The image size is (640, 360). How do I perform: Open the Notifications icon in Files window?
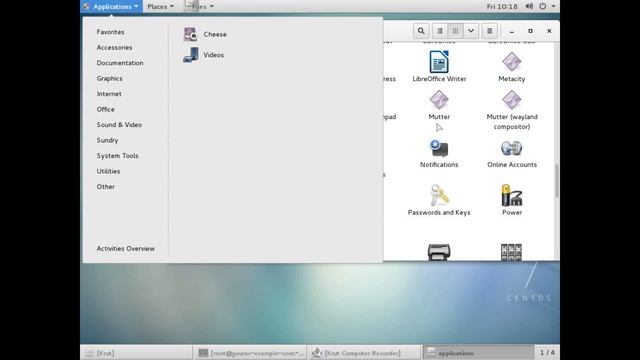(x=439, y=153)
